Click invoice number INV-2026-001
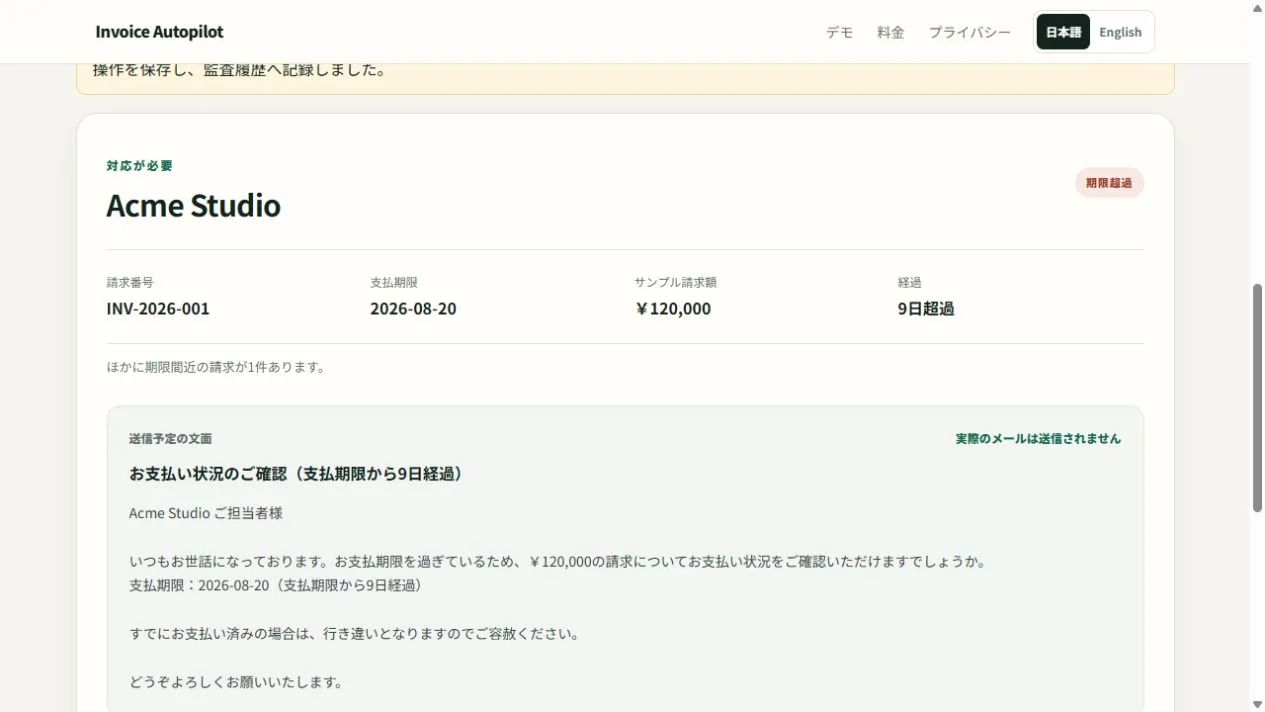Image resolution: width=1265 pixels, height=712 pixels. [158, 309]
